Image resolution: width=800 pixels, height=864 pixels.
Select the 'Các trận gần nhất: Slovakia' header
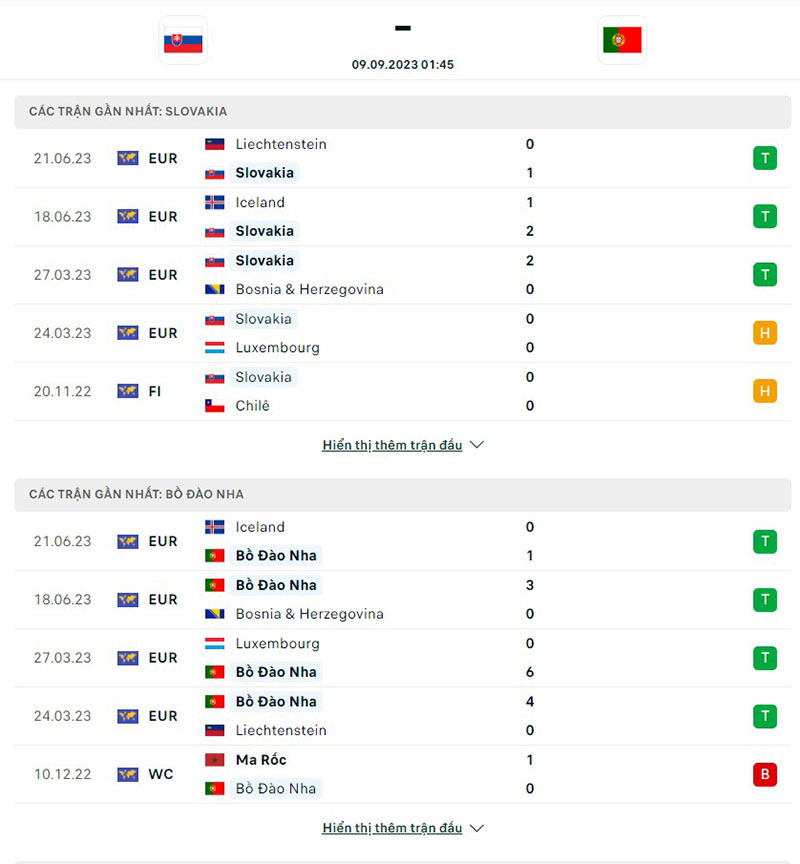pos(128,112)
